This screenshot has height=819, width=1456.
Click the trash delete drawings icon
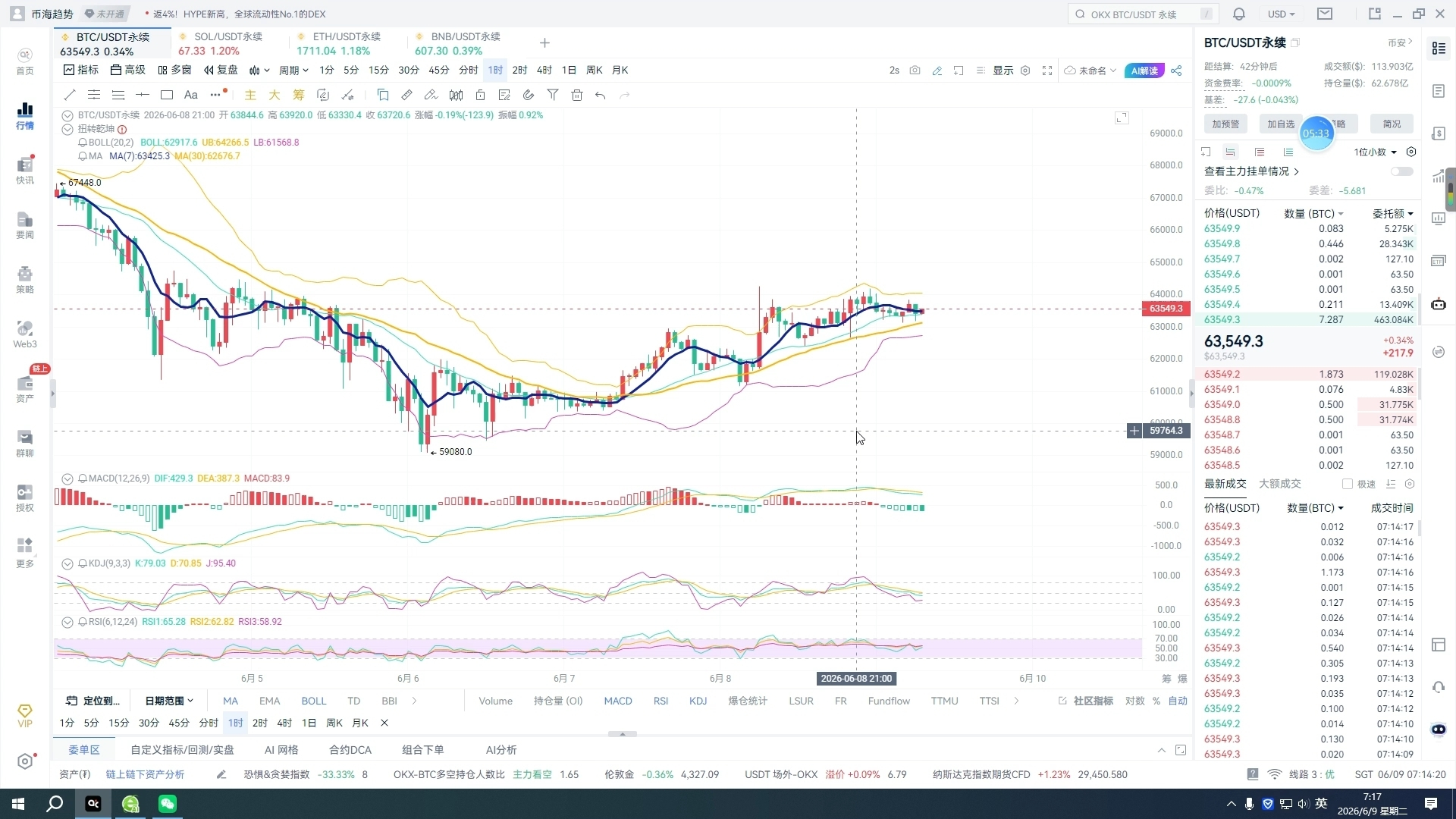point(577,95)
